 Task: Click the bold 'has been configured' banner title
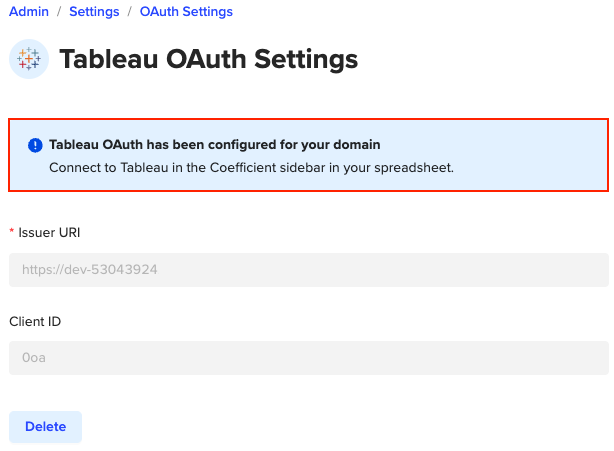click(214, 145)
